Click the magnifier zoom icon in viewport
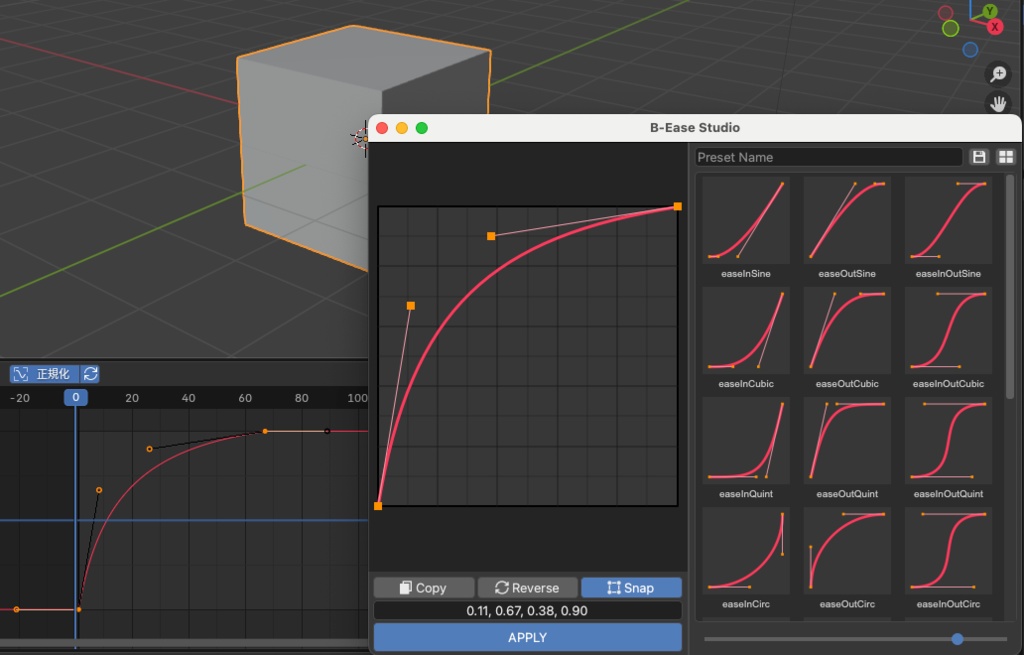The height and width of the screenshot is (655, 1024). [996, 74]
